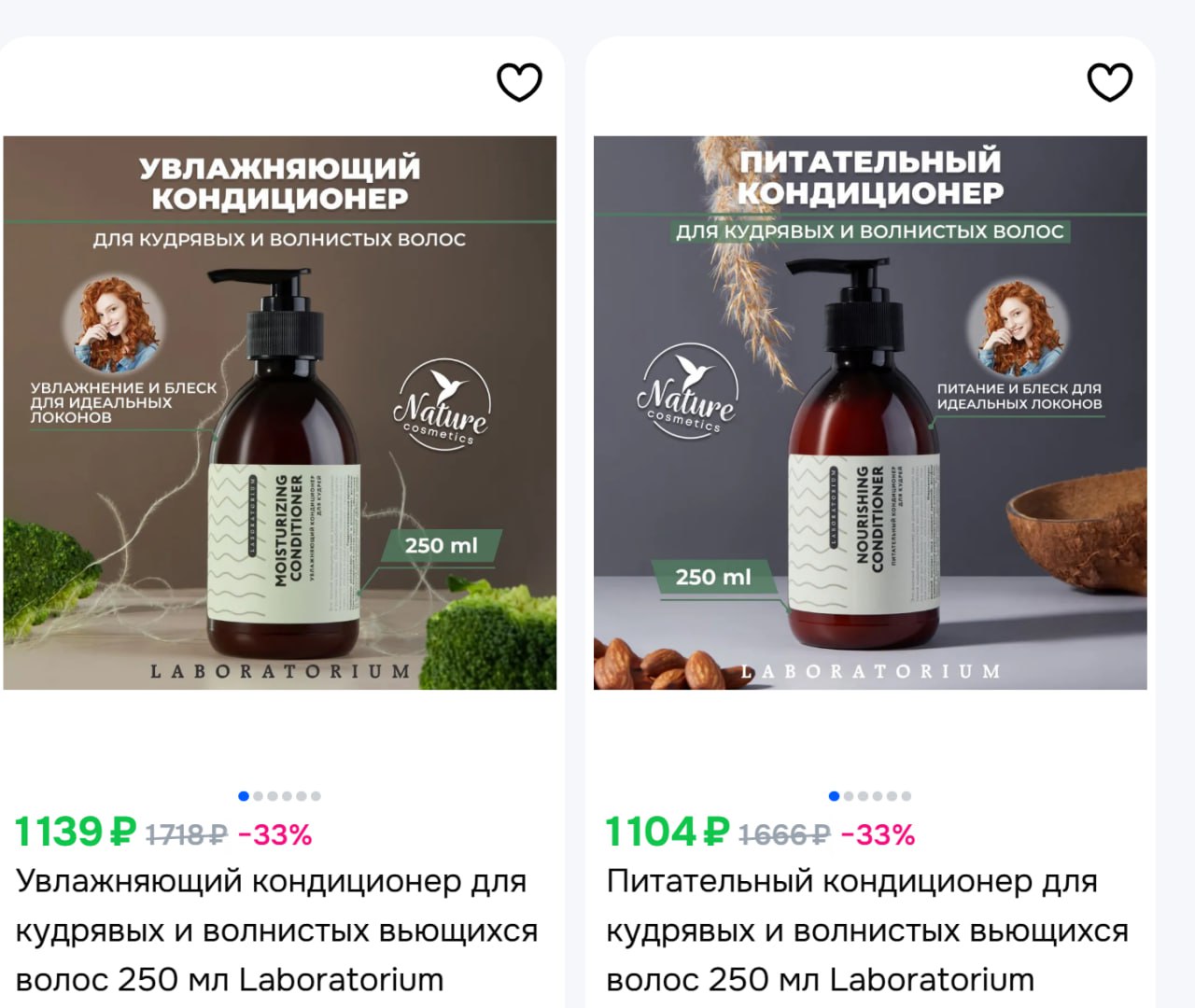Click the -33% discount next to 1718 ₽
The width and height of the screenshot is (1195, 1008).
[274, 834]
